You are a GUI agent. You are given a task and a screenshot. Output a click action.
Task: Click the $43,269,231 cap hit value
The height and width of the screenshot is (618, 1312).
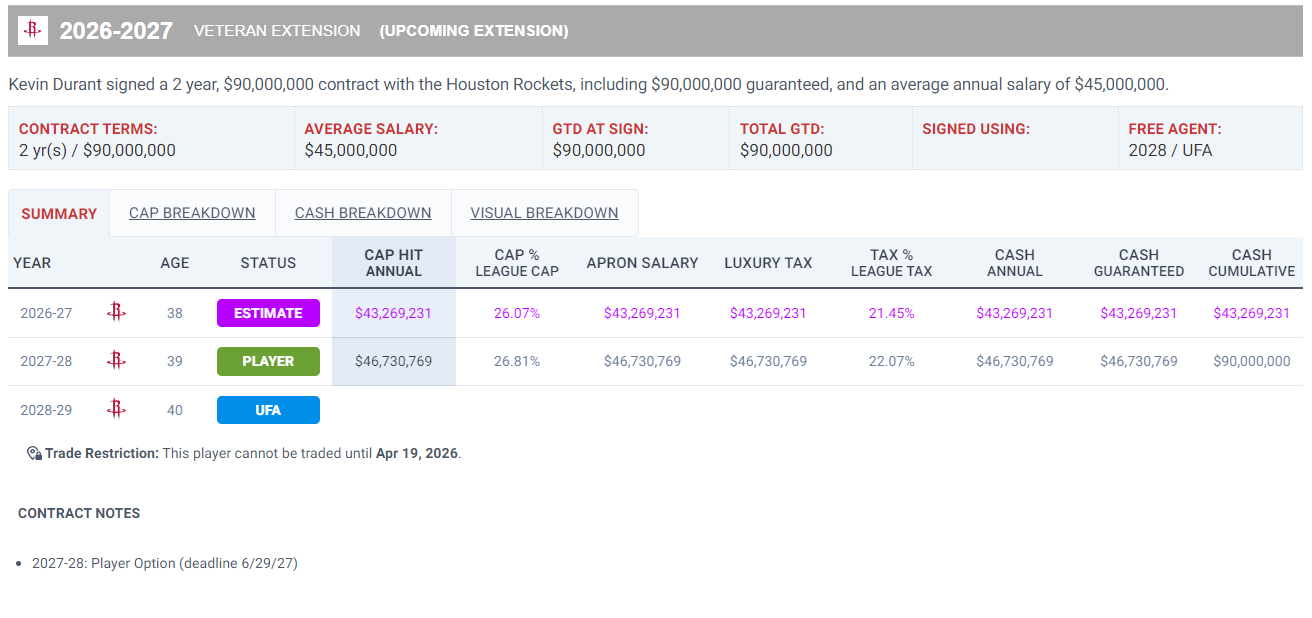[x=393, y=313]
